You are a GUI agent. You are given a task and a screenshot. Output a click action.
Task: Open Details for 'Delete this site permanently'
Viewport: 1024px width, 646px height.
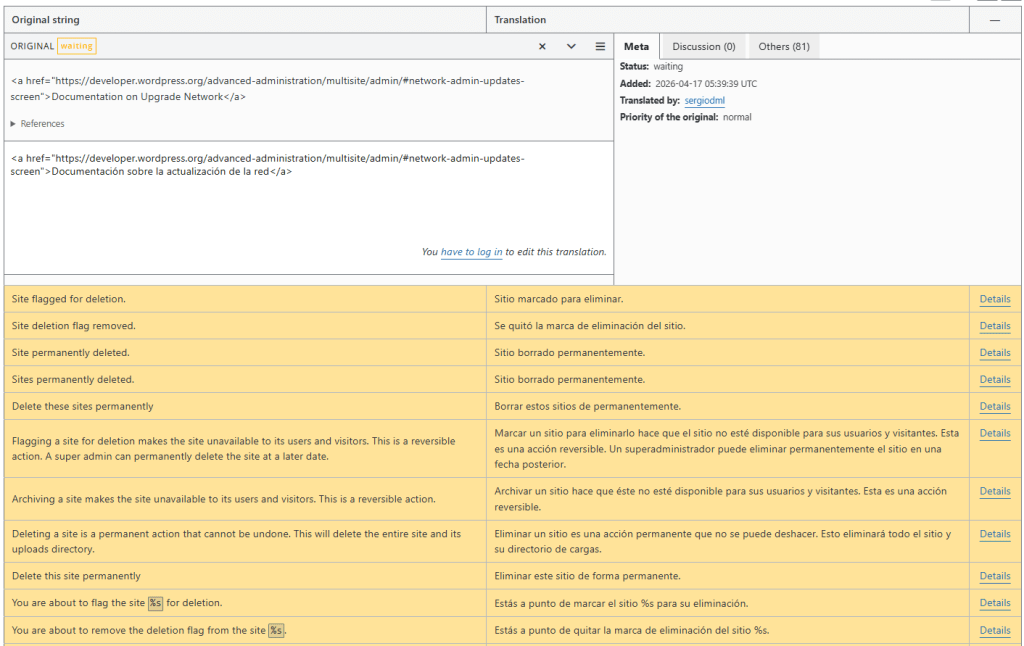point(994,576)
